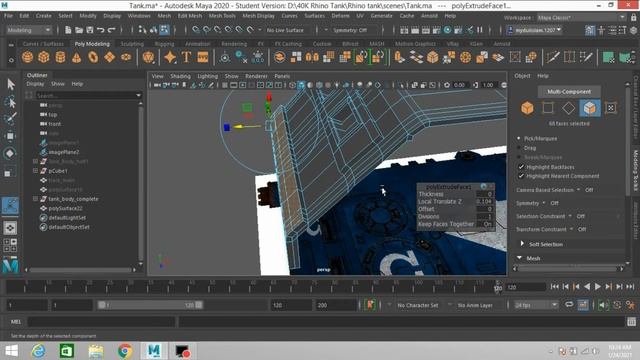This screenshot has width=640, height=360.
Task: Open the Modeling menu set dropdown
Action: 29,30
